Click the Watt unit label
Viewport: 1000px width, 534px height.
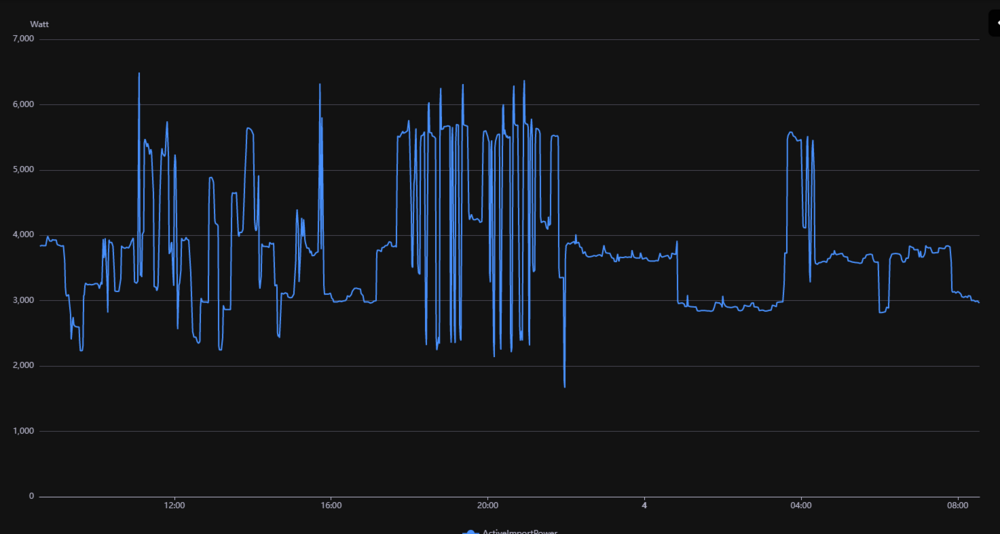(40, 22)
